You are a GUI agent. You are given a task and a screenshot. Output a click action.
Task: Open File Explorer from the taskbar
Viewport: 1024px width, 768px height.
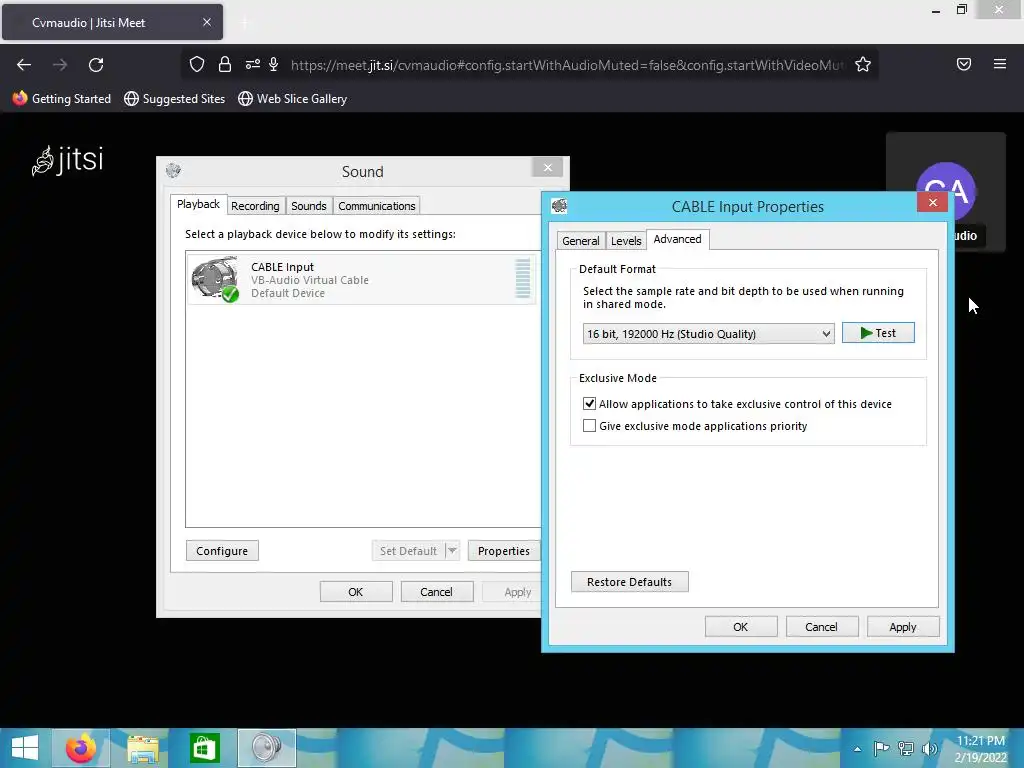[x=142, y=748]
